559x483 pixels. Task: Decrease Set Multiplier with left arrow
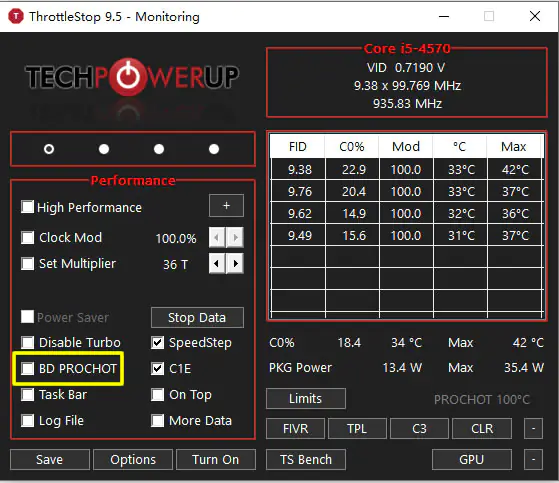click(217, 264)
